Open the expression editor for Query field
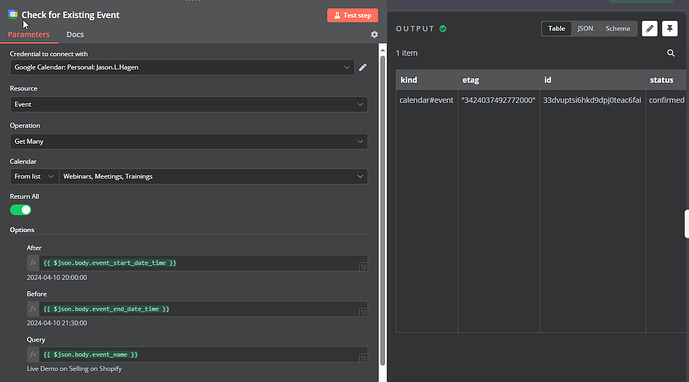 pyautogui.click(x=363, y=358)
